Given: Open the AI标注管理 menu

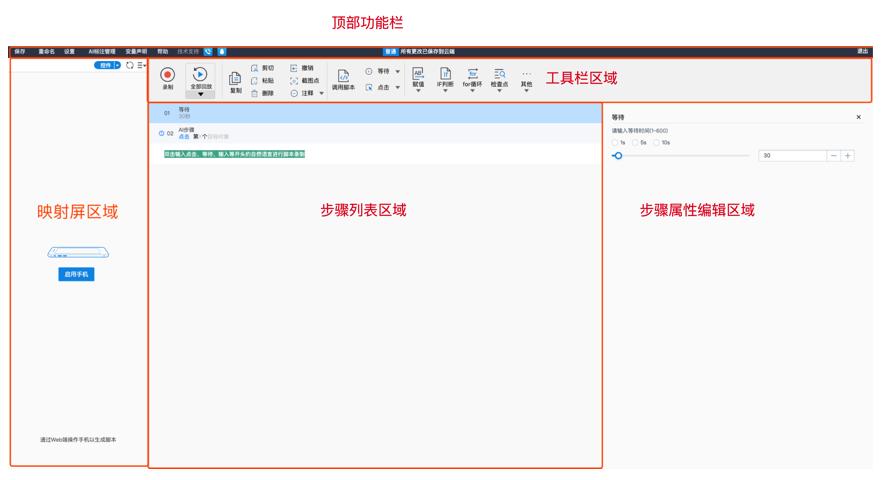Looking at the screenshot, I should point(102,50).
